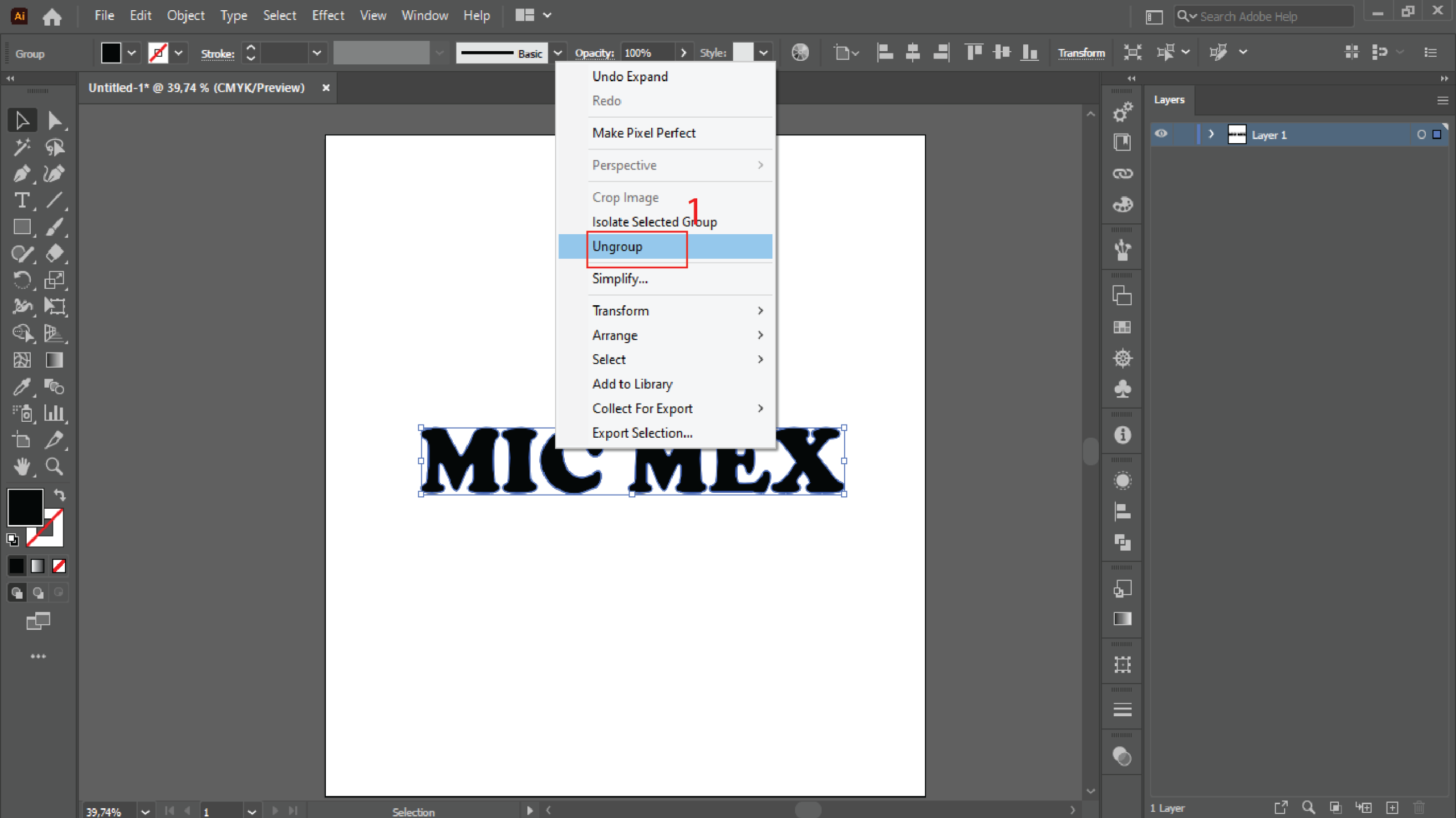The width and height of the screenshot is (1456, 818).
Task: Select the Pen tool
Action: [x=22, y=174]
